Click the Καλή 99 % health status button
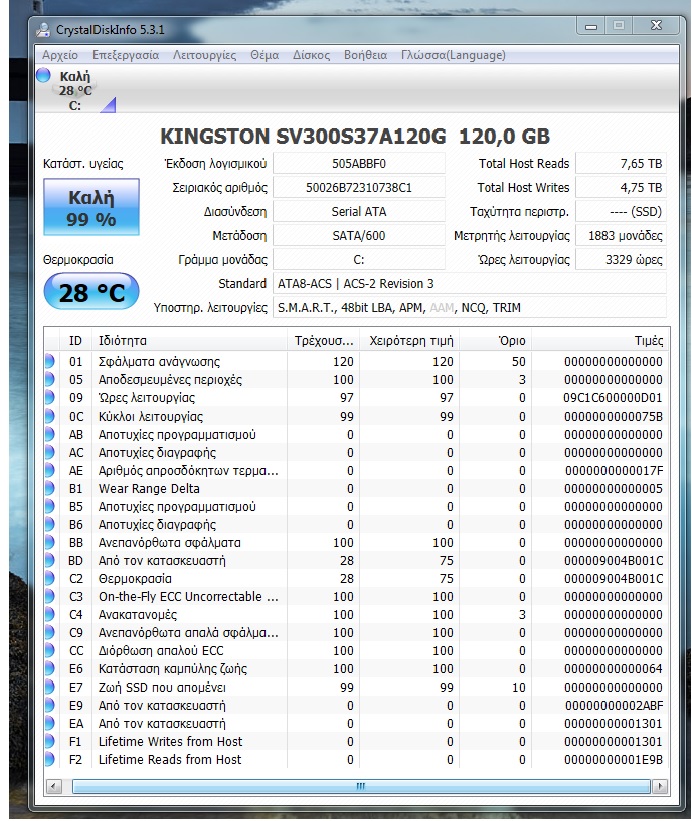The height and width of the screenshot is (821, 692). click(x=91, y=207)
